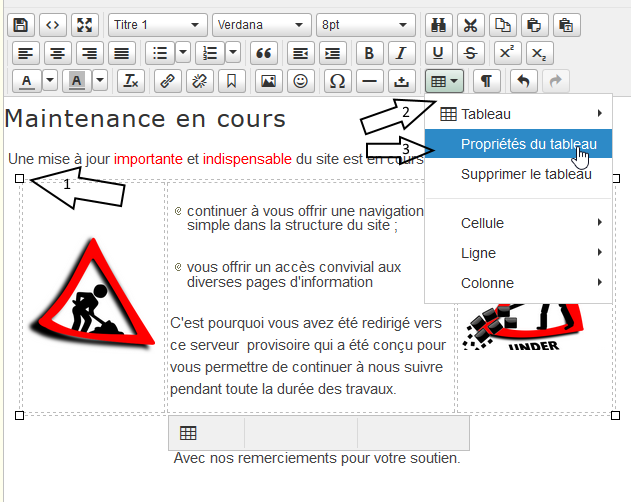Open the Verdana font family dropdown
631x502 pixels.
[262, 25]
